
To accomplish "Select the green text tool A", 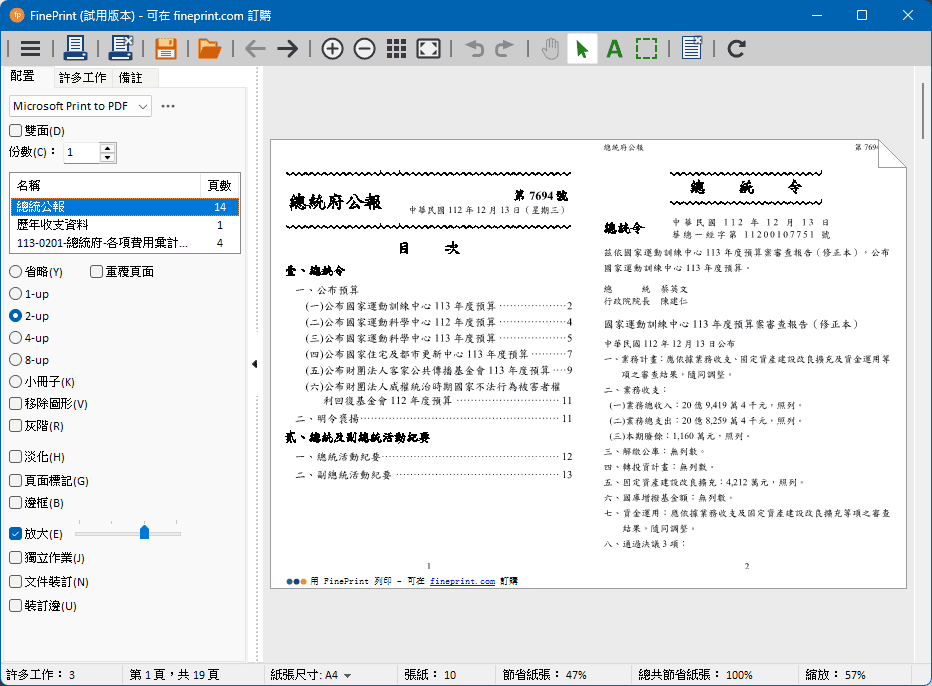I will pos(614,48).
